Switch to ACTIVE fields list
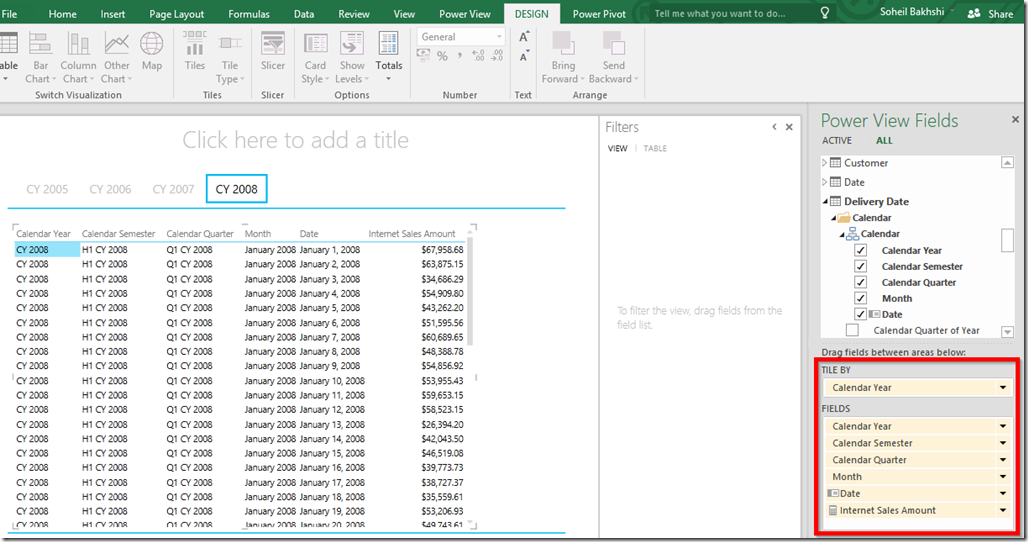The image size is (1028, 542). 837,140
